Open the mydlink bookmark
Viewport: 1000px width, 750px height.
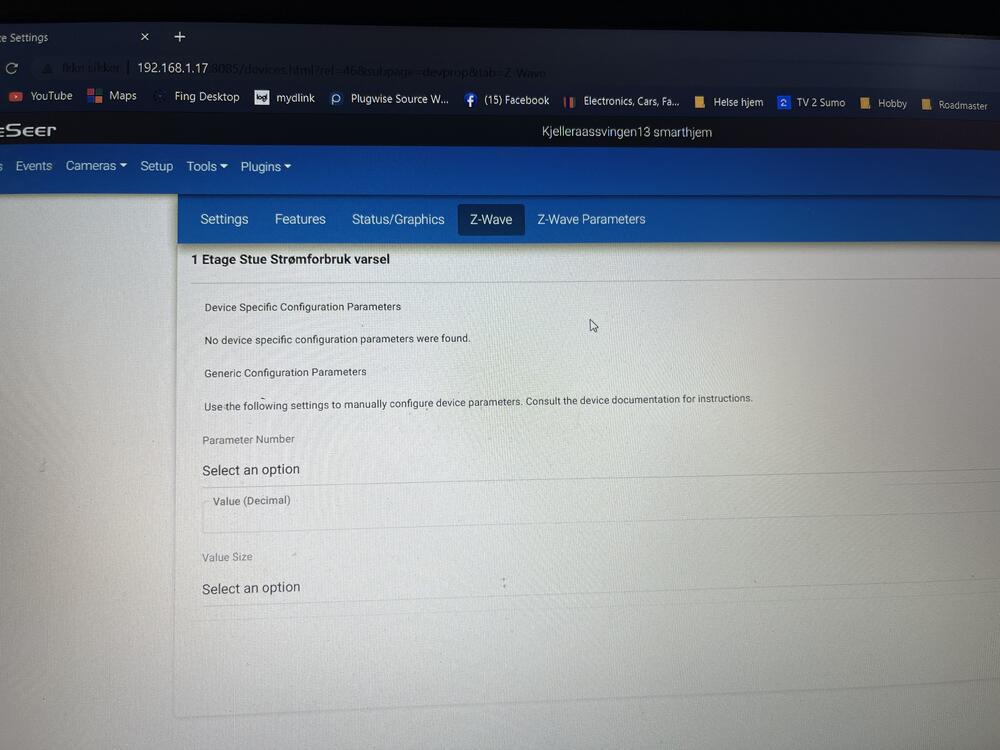pyautogui.click(x=285, y=98)
